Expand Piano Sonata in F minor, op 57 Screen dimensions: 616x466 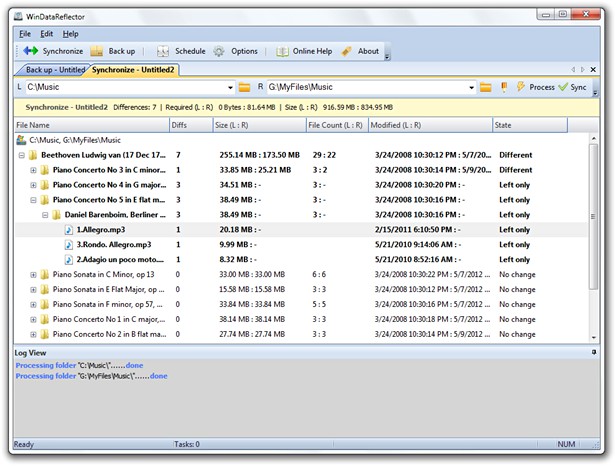(33, 305)
